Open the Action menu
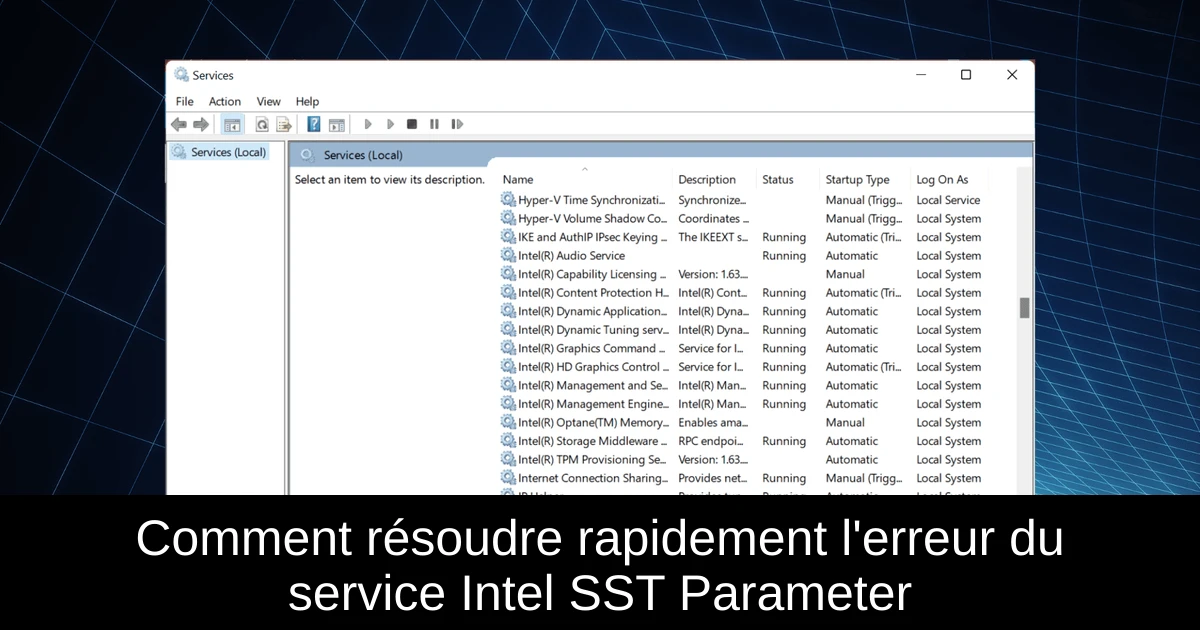 [225, 101]
